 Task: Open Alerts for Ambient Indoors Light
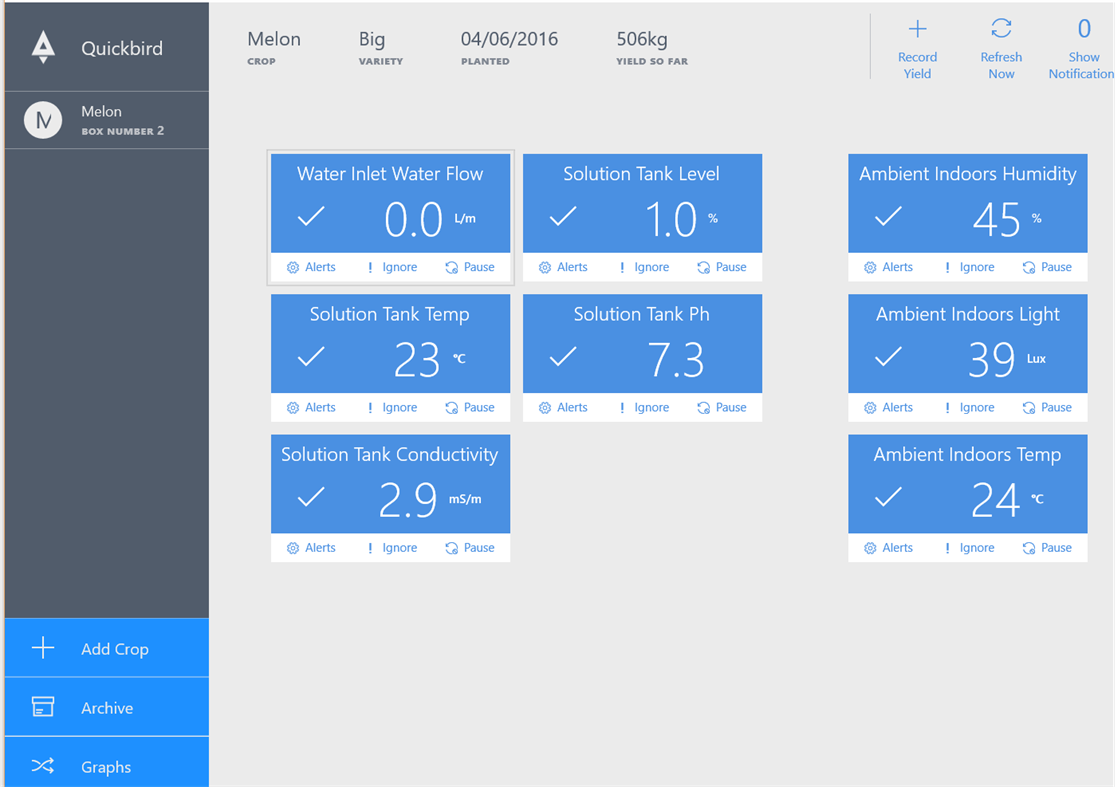(888, 407)
